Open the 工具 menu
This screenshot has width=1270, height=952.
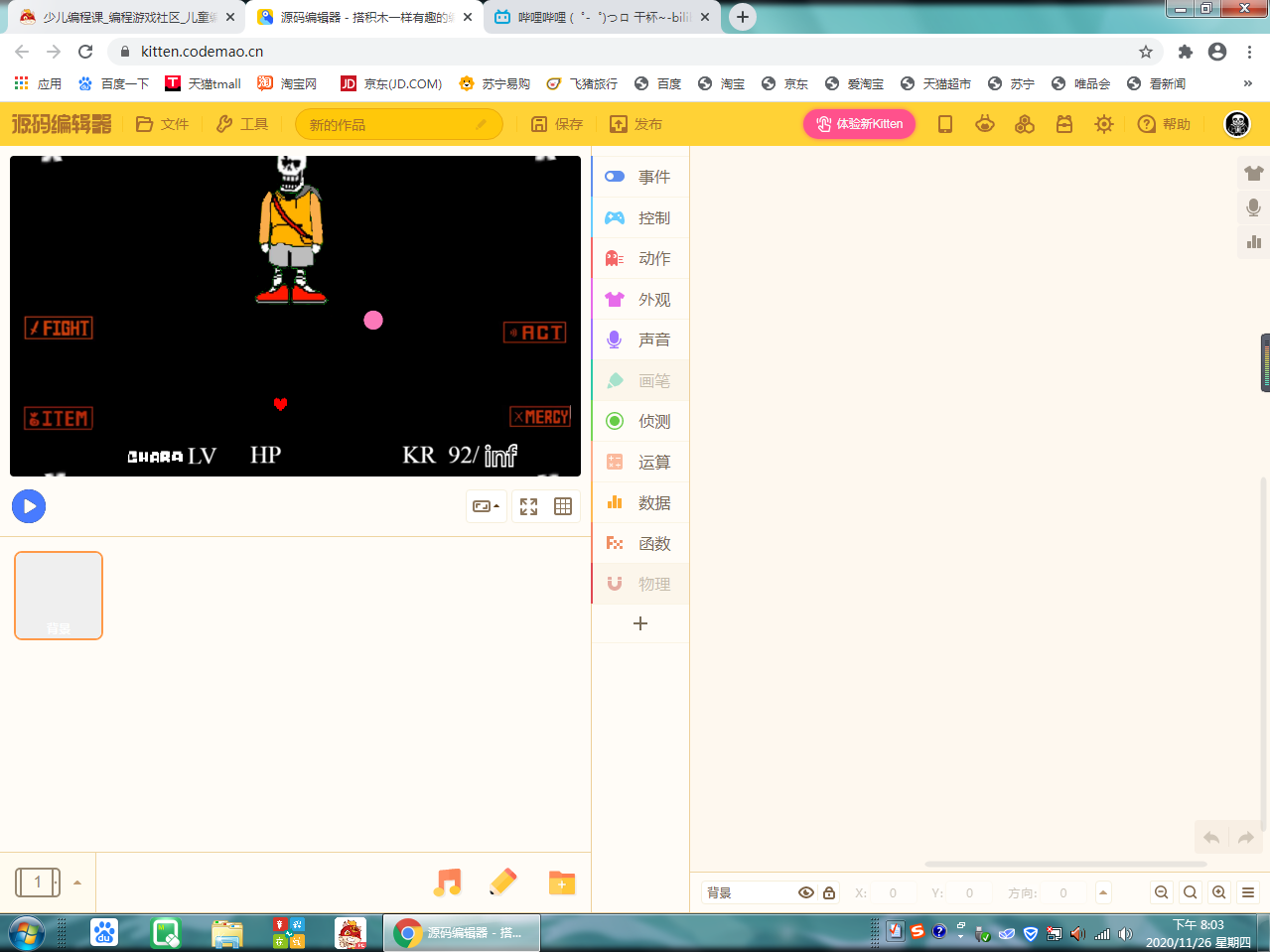point(242,124)
